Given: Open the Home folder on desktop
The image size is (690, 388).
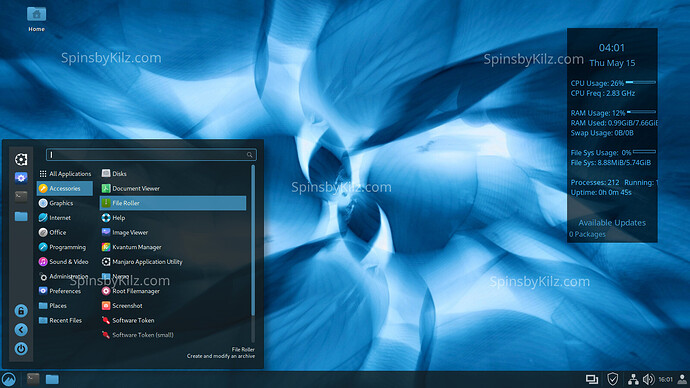Looking at the screenshot, I should 36,18.
